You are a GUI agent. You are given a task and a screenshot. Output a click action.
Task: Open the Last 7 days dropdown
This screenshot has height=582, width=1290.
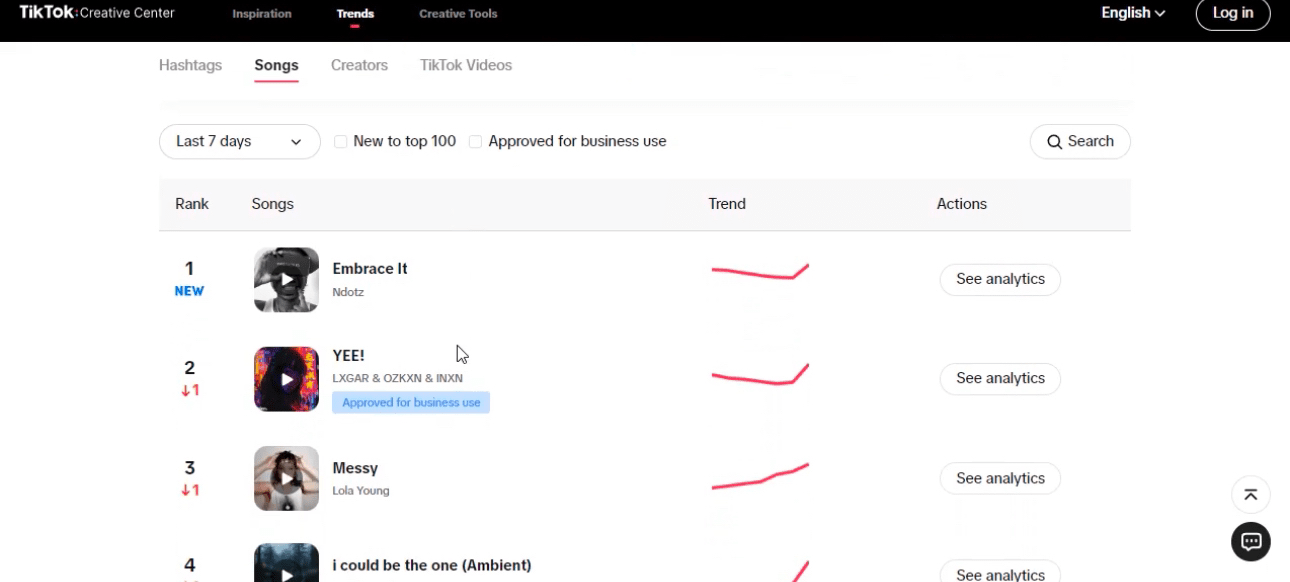(x=239, y=141)
